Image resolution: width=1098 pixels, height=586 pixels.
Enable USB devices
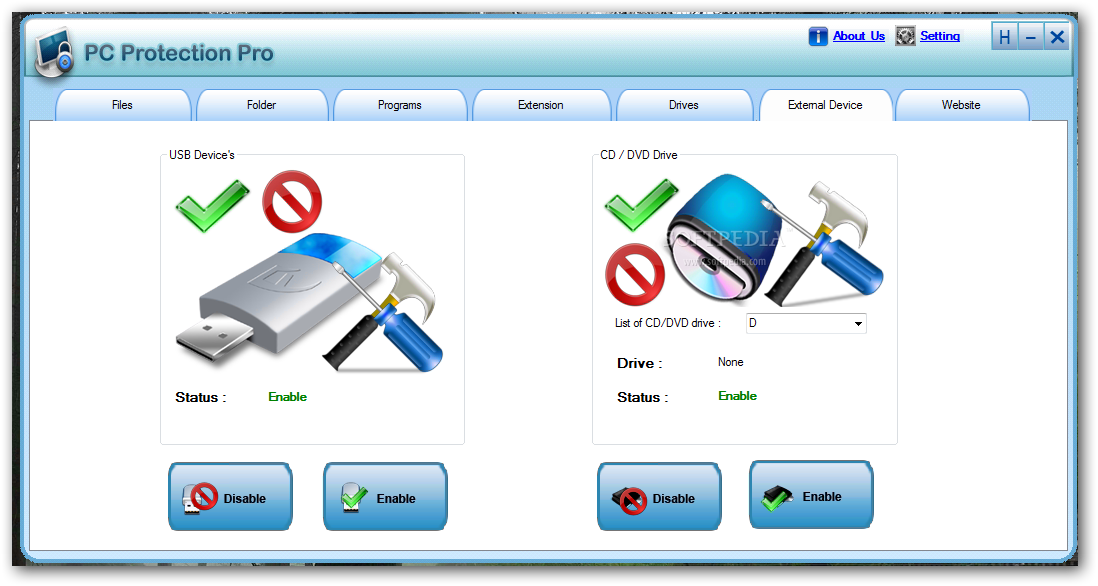pyautogui.click(x=385, y=496)
